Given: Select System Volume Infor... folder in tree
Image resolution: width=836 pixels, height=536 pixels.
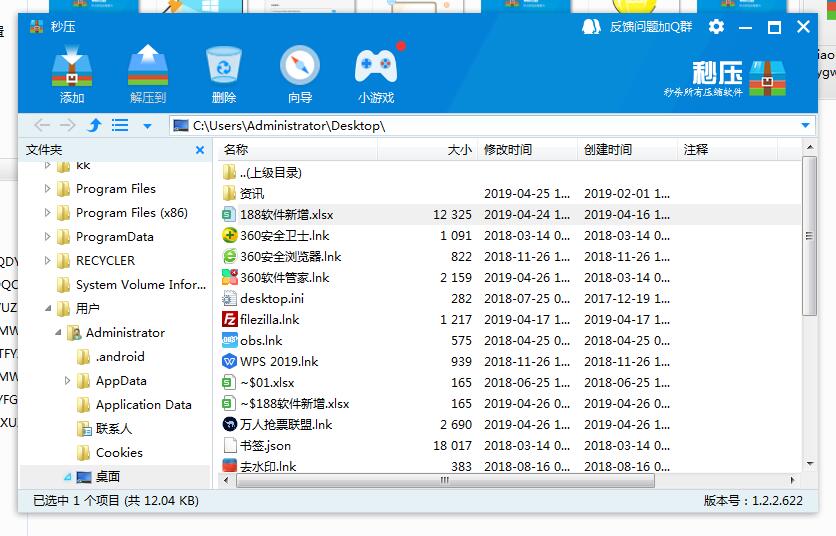Looking at the screenshot, I should (131, 285).
